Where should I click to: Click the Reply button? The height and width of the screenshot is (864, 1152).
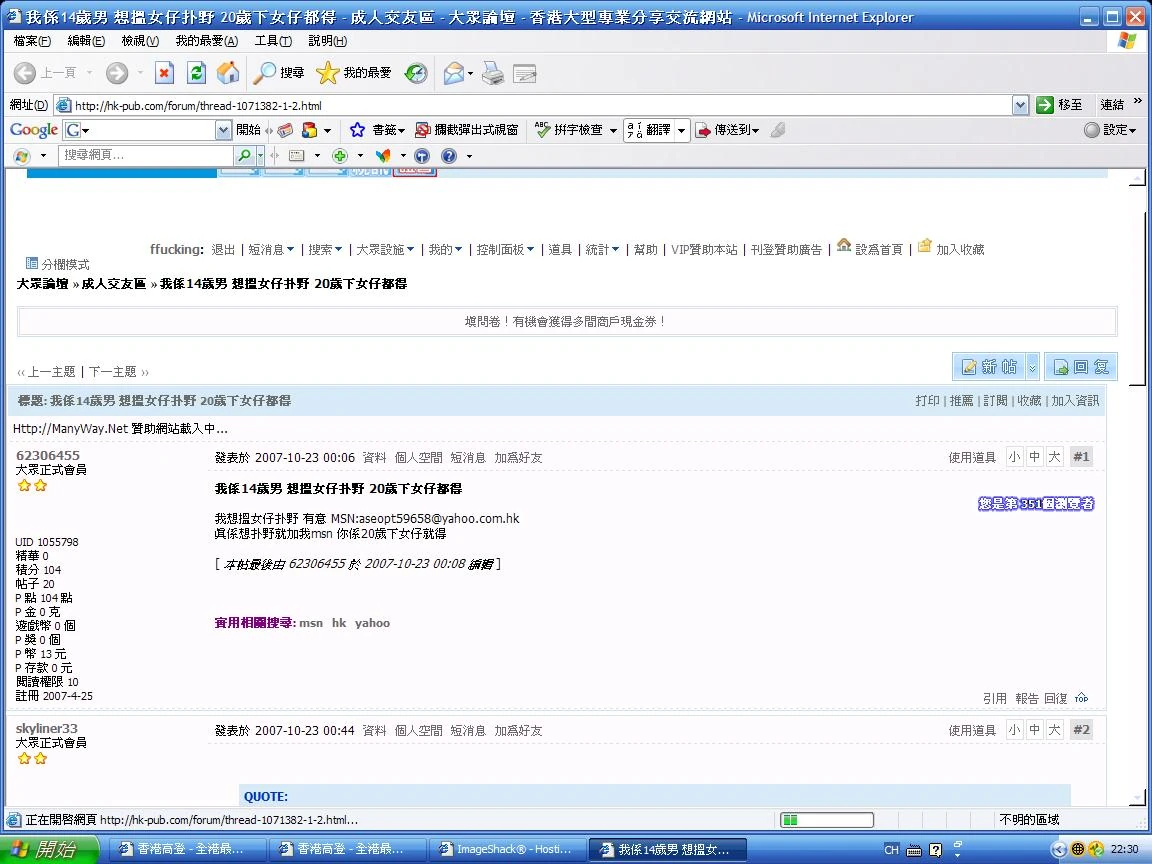click(x=1081, y=367)
